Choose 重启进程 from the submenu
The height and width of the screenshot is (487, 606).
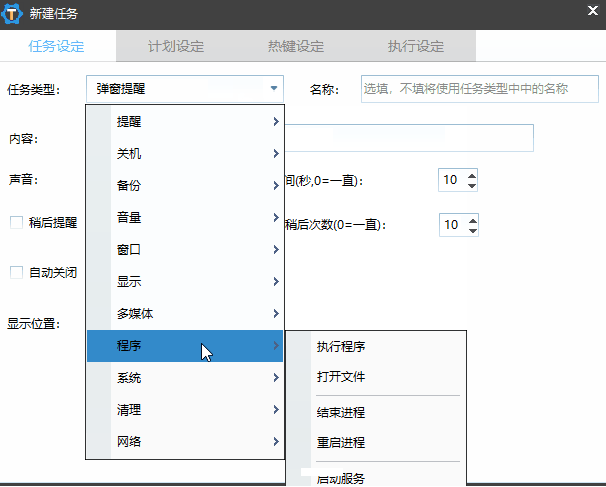coord(376,442)
